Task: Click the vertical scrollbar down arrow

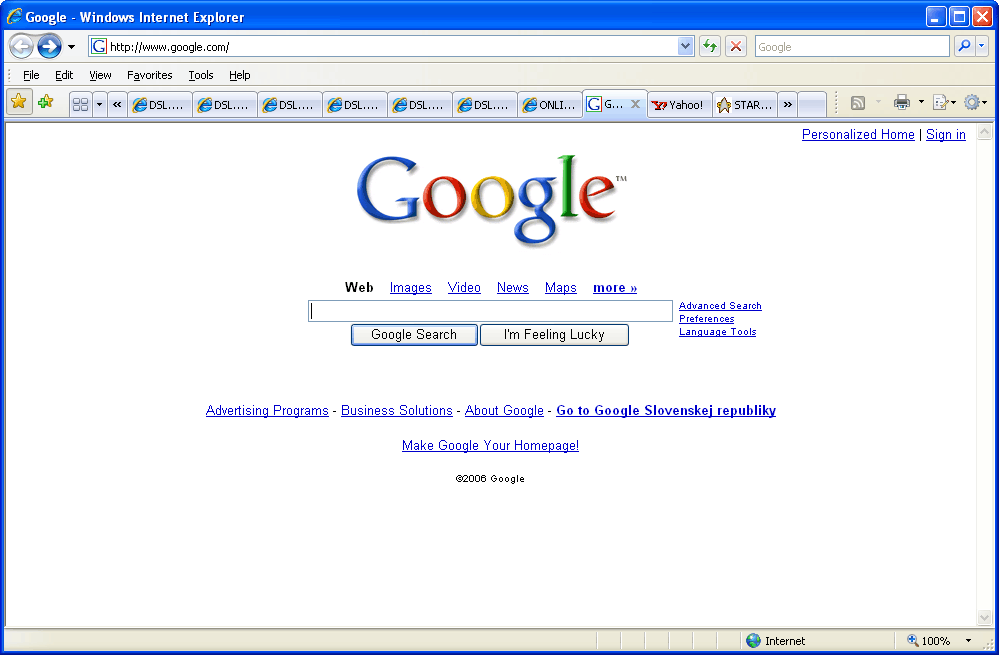Action: click(984, 617)
